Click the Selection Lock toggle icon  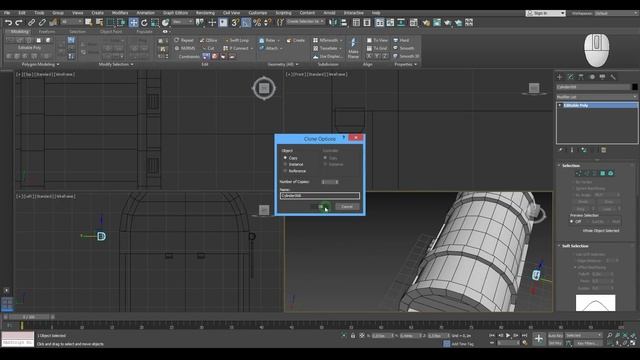[x=353, y=336]
